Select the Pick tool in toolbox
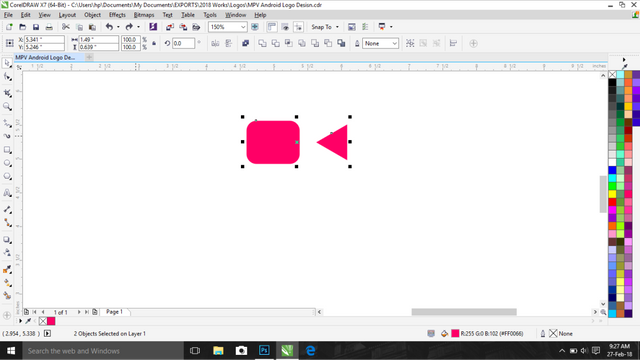Viewport: 640px width, 360px height. point(7,63)
